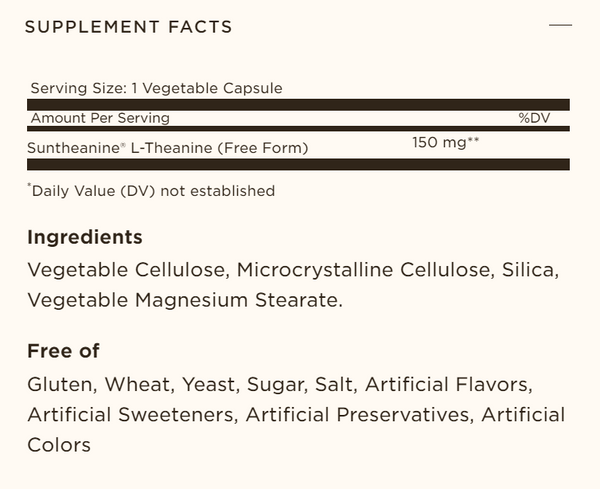This screenshot has height=489, width=600.
Task: Click Artificial Flavors in the Free of list
Action: point(446,385)
